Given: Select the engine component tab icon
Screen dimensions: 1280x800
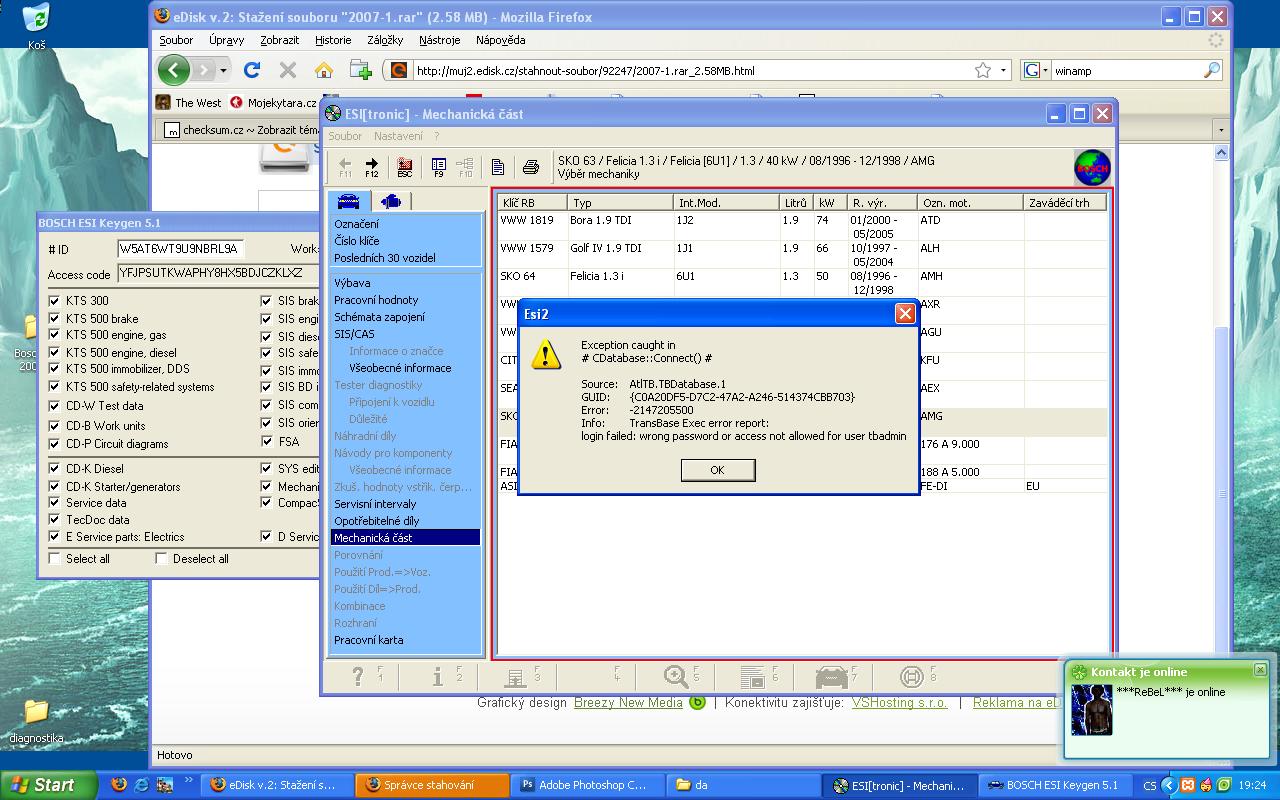Looking at the screenshot, I should 391,201.
